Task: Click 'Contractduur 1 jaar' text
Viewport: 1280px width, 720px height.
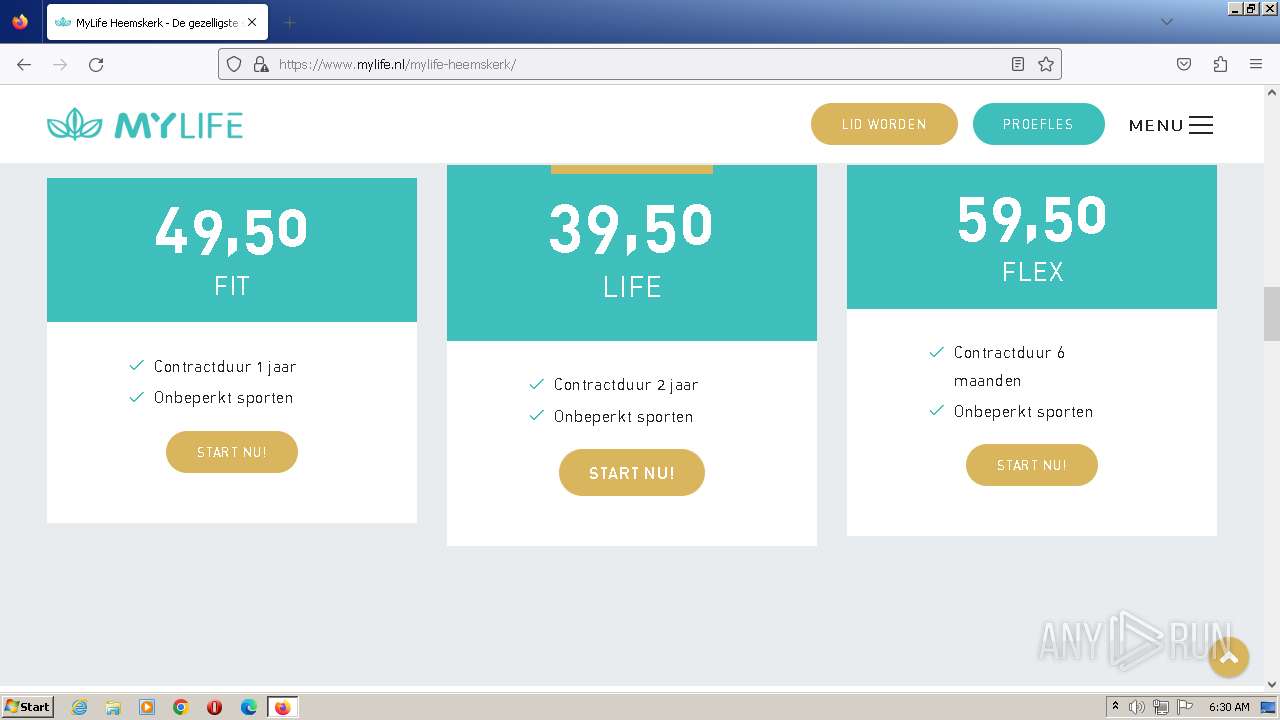Action: pyautogui.click(x=225, y=367)
